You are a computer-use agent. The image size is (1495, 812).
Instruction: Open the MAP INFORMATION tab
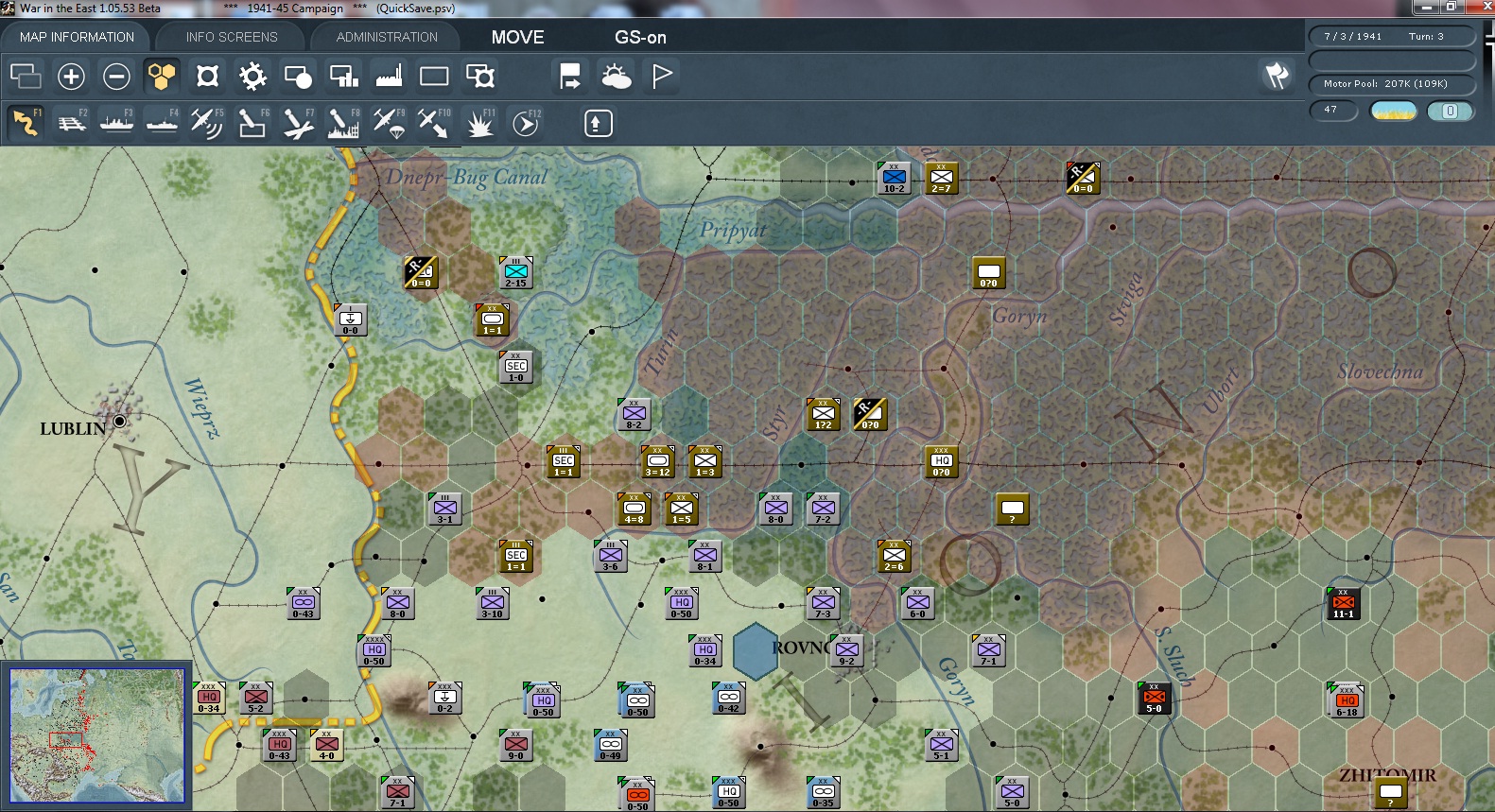pos(77,37)
